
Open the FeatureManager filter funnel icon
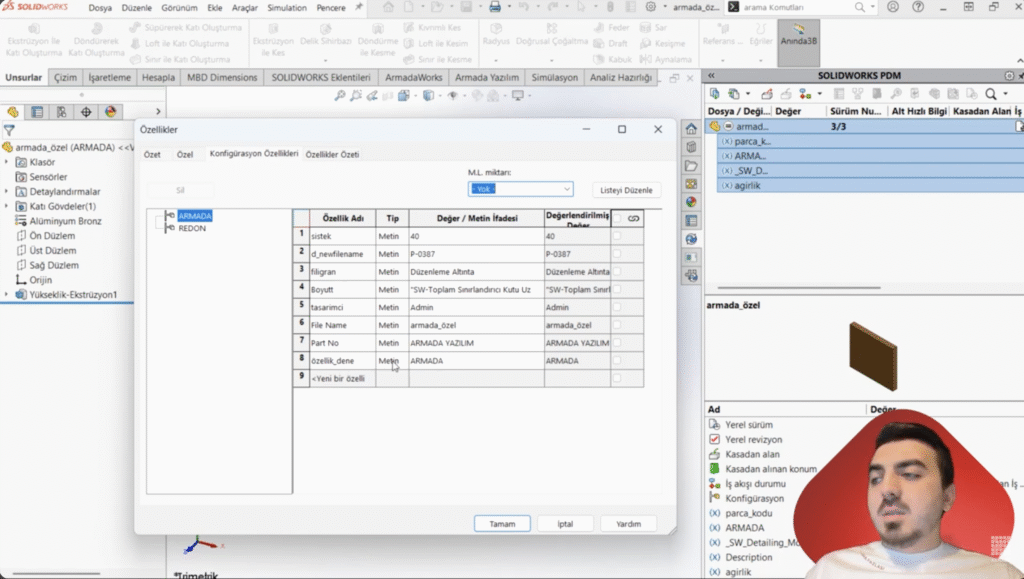(x=9, y=130)
